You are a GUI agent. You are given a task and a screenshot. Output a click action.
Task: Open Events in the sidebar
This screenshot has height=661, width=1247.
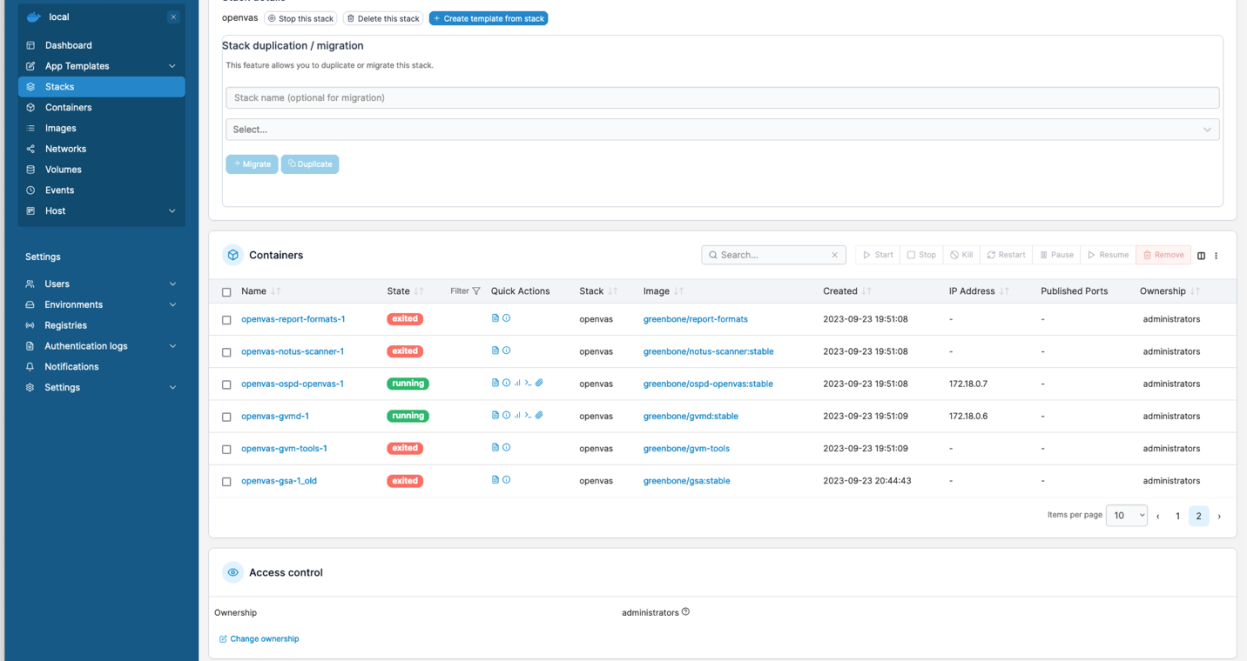point(101,190)
